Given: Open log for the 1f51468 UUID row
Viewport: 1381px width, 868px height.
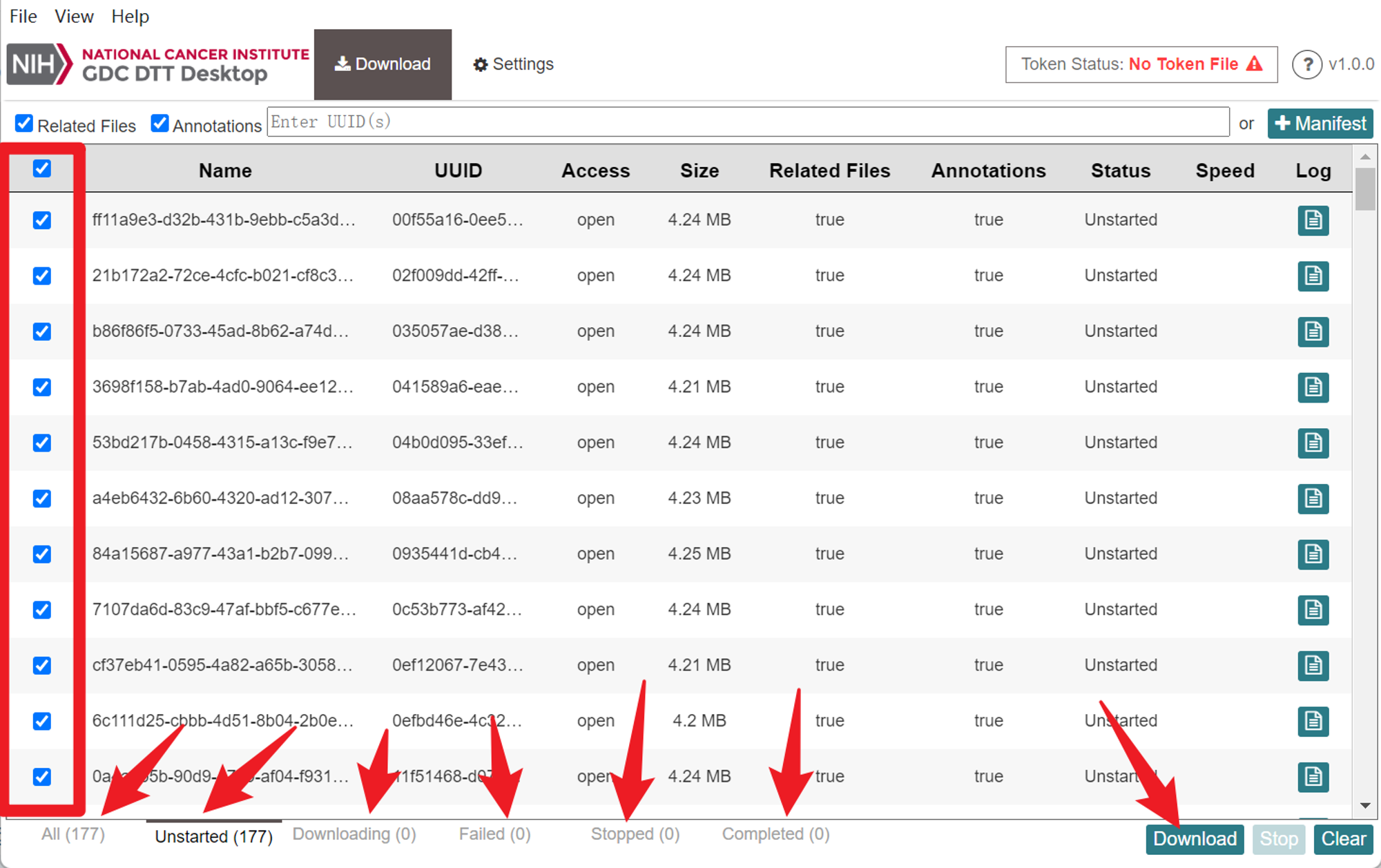Looking at the screenshot, I should [x=1313, y=777].
